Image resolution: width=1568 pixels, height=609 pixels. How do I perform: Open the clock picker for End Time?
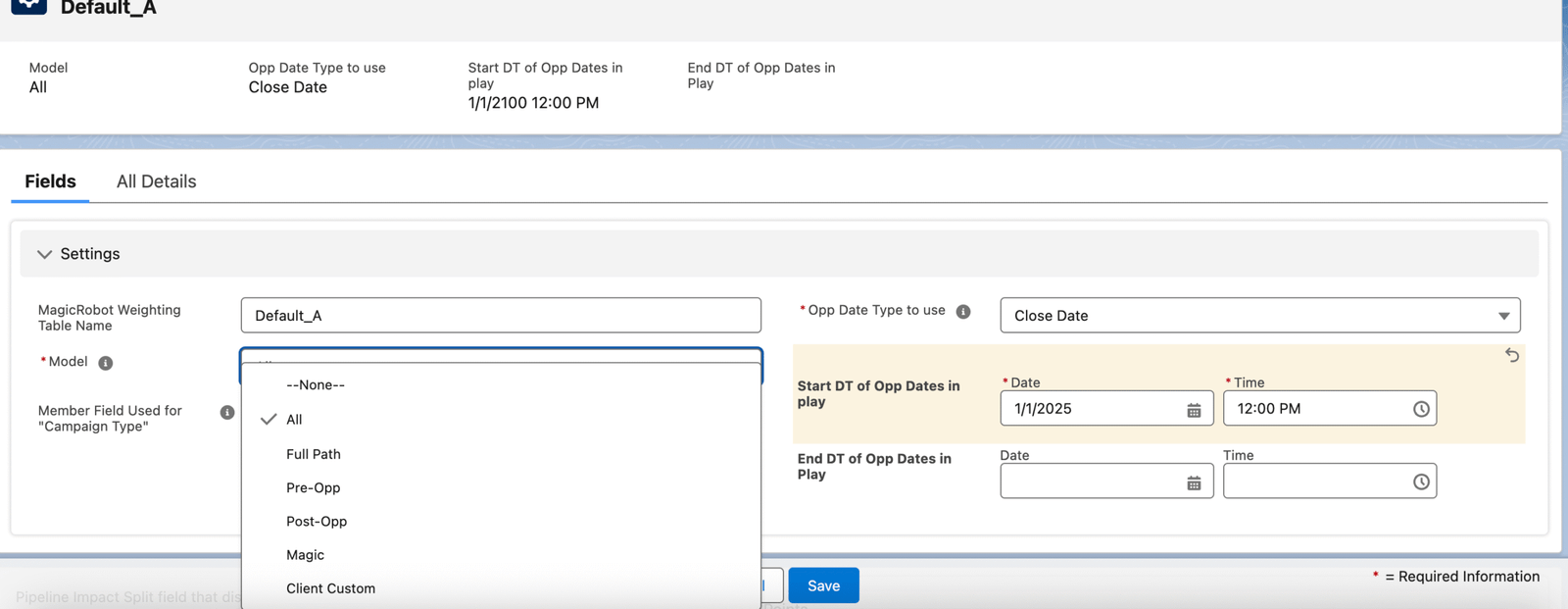point(1421,482)
